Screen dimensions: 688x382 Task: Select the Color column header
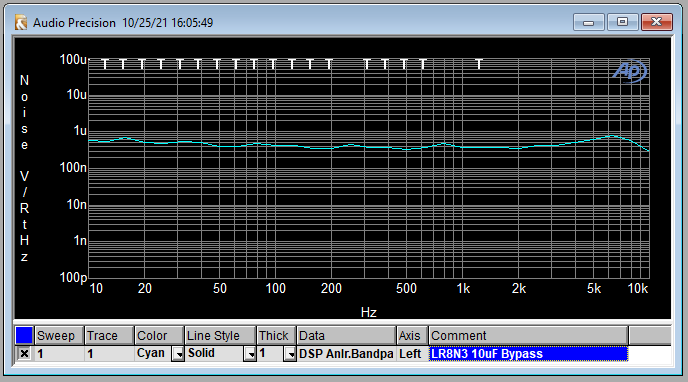[x=159, y=336]
